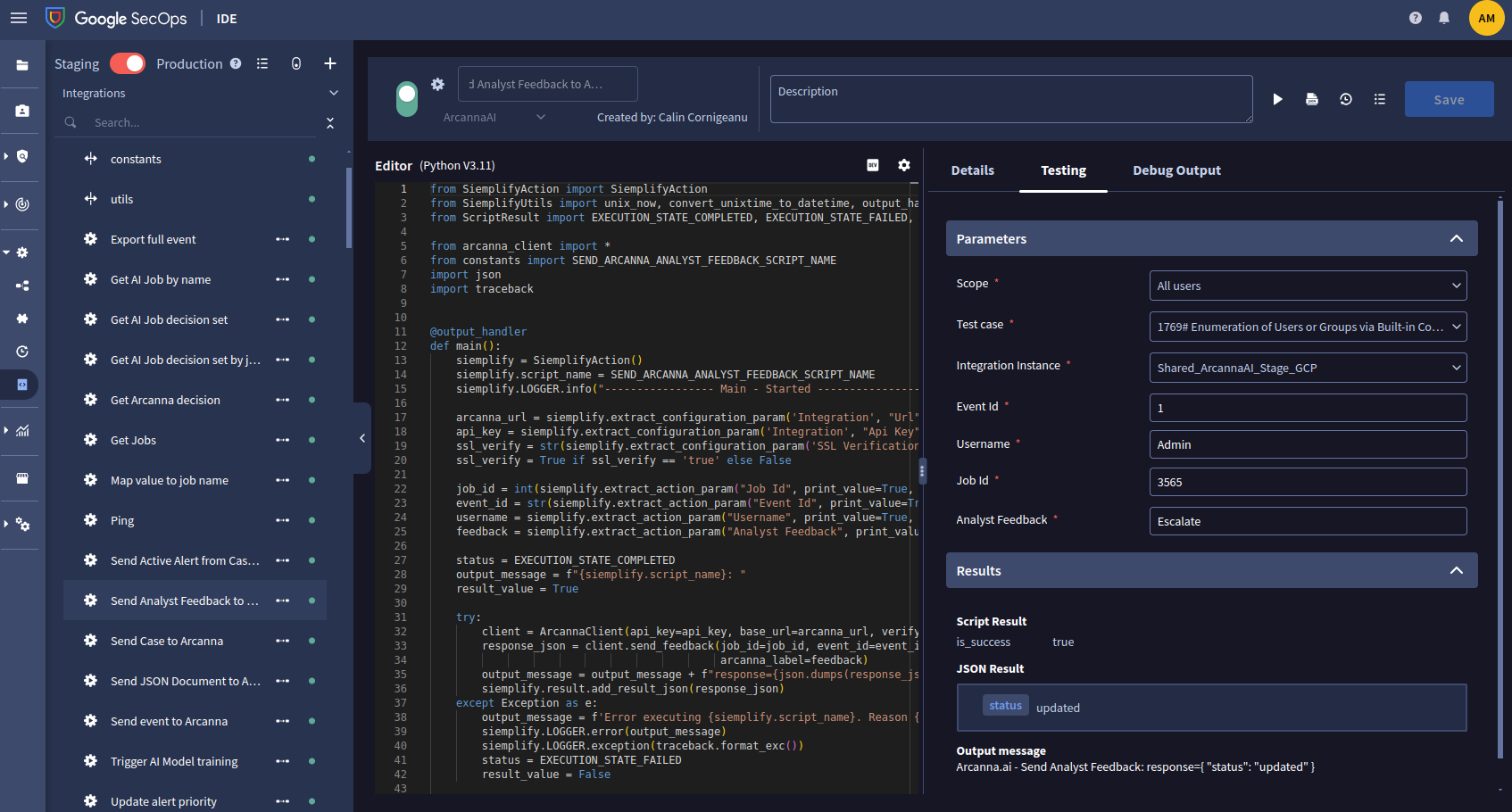Screen dimensions: 1512x812
Task: Click the export script icon next to Play
Action: coord(1312,99)
